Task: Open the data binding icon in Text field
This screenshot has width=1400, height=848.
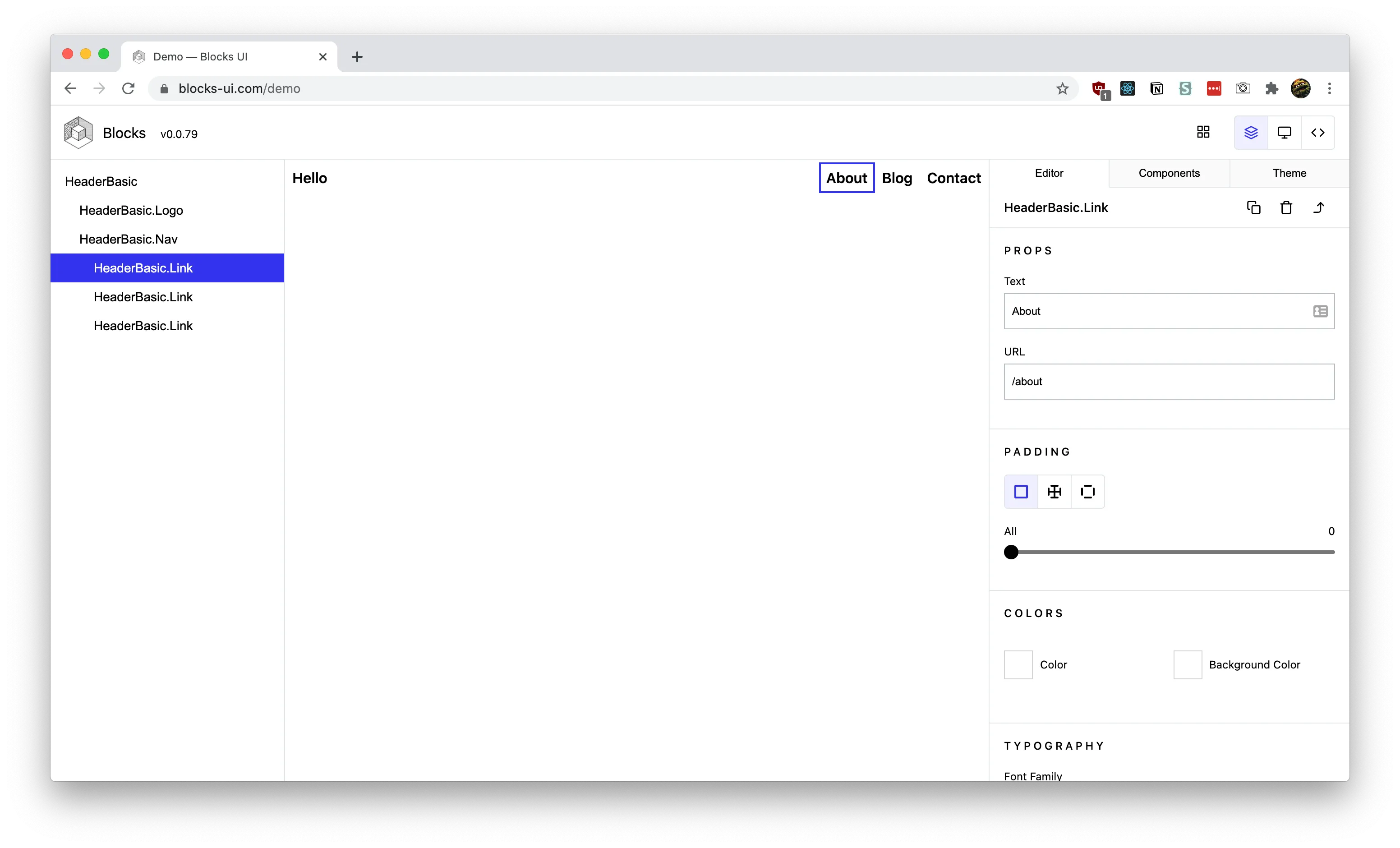Action: click(1320, 311)
